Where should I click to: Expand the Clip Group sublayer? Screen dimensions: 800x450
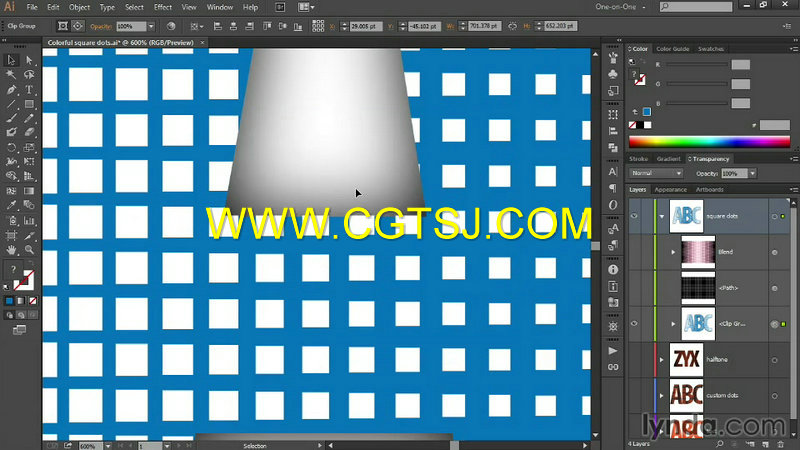pyautogui.click(x=673, y=324)
